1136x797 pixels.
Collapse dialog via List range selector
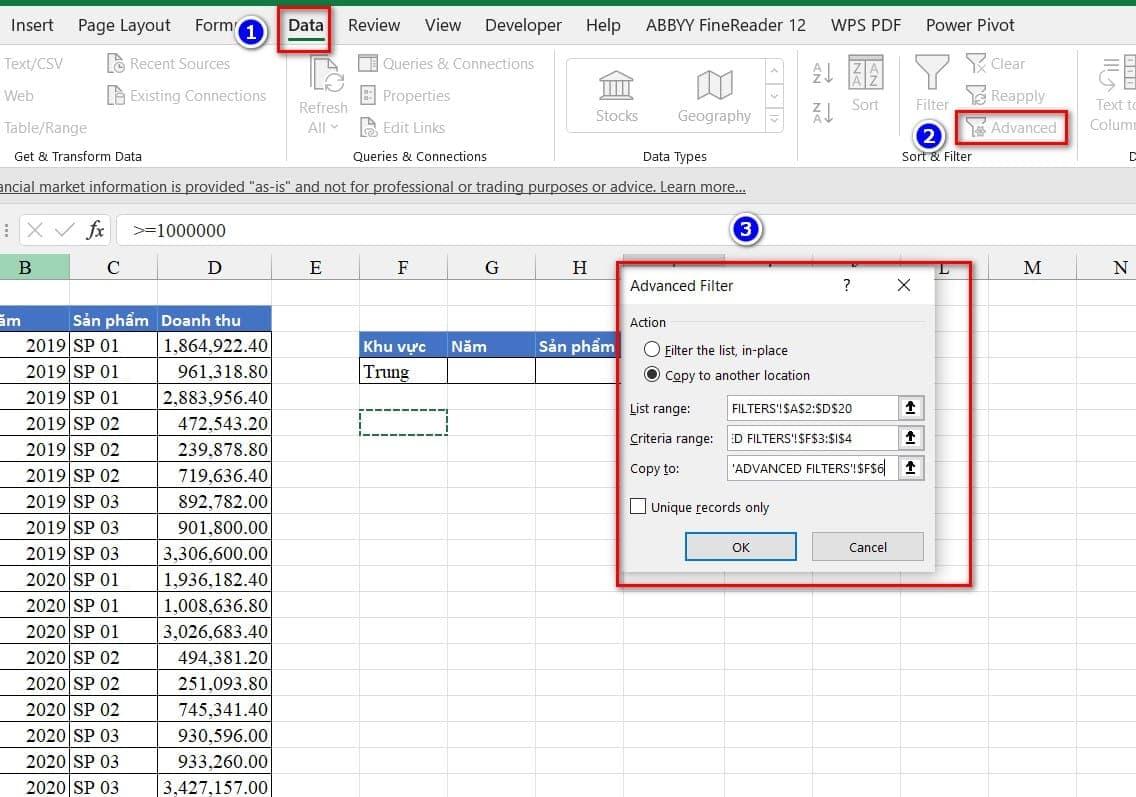pos(910,408)
